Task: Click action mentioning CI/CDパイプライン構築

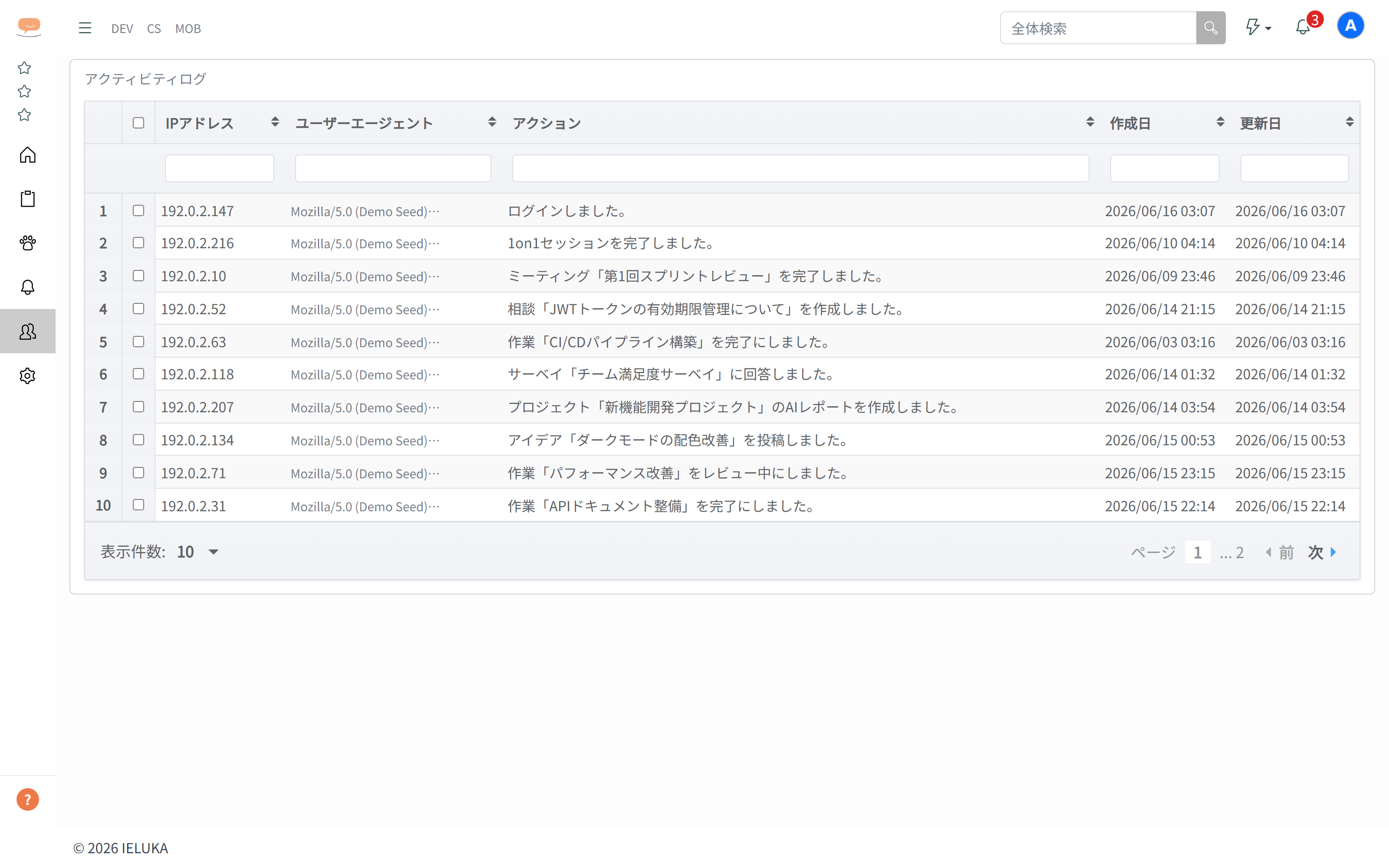Action: [670, 342]
